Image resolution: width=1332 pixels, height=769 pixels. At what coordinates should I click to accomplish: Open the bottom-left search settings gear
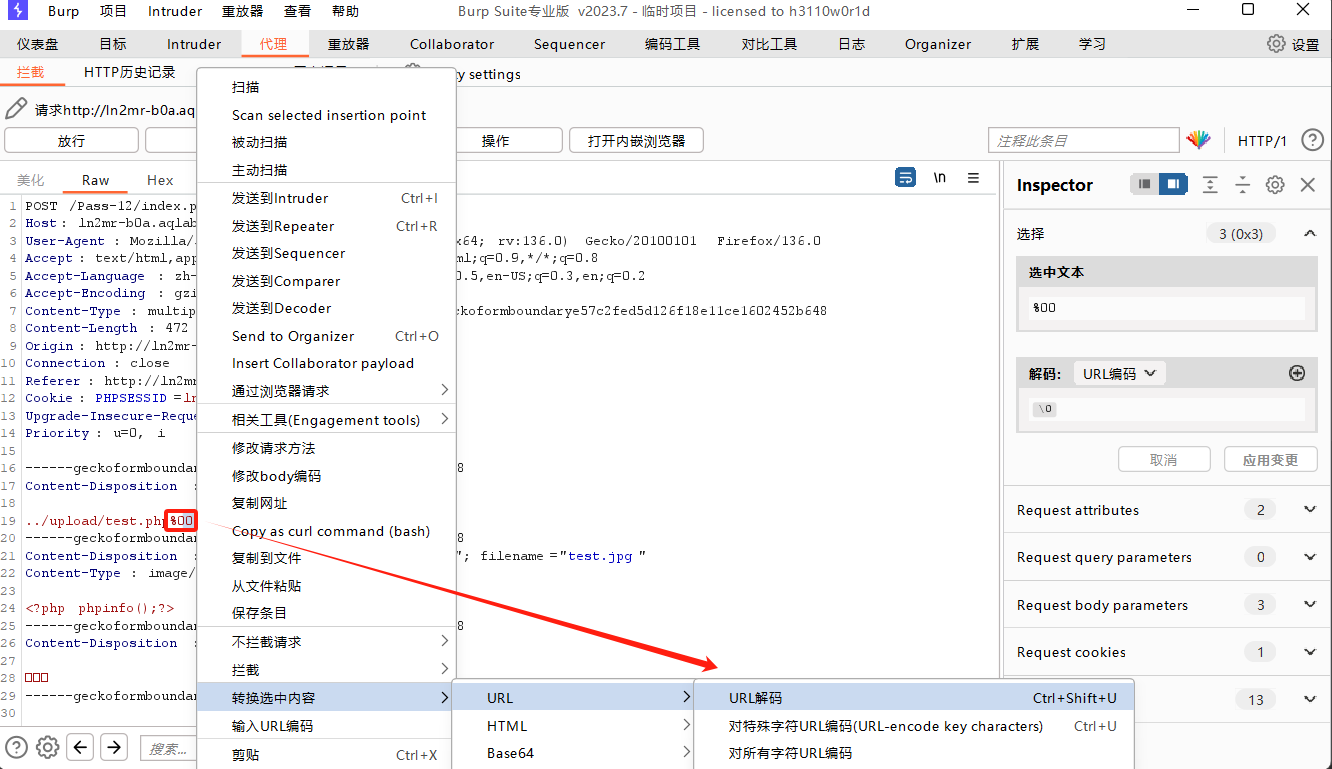(47, 746)
